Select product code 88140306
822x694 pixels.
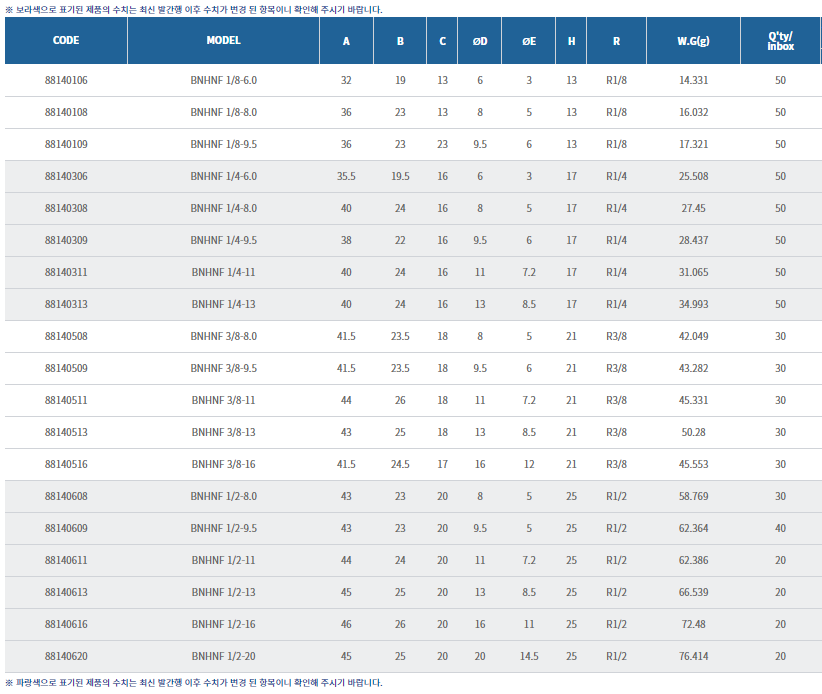coord(66,176)
